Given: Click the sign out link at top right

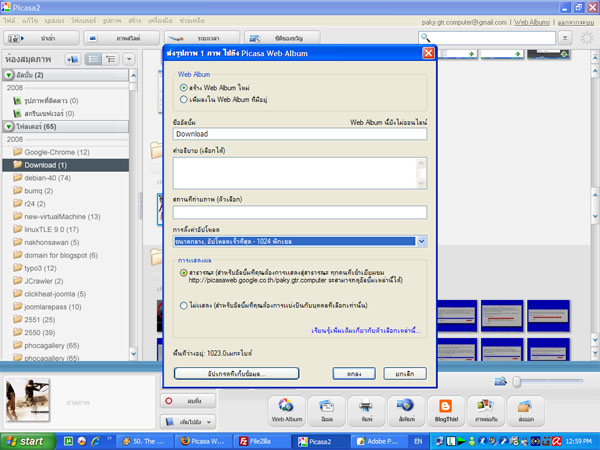Looking at the screenshot, I should point(576,23).
